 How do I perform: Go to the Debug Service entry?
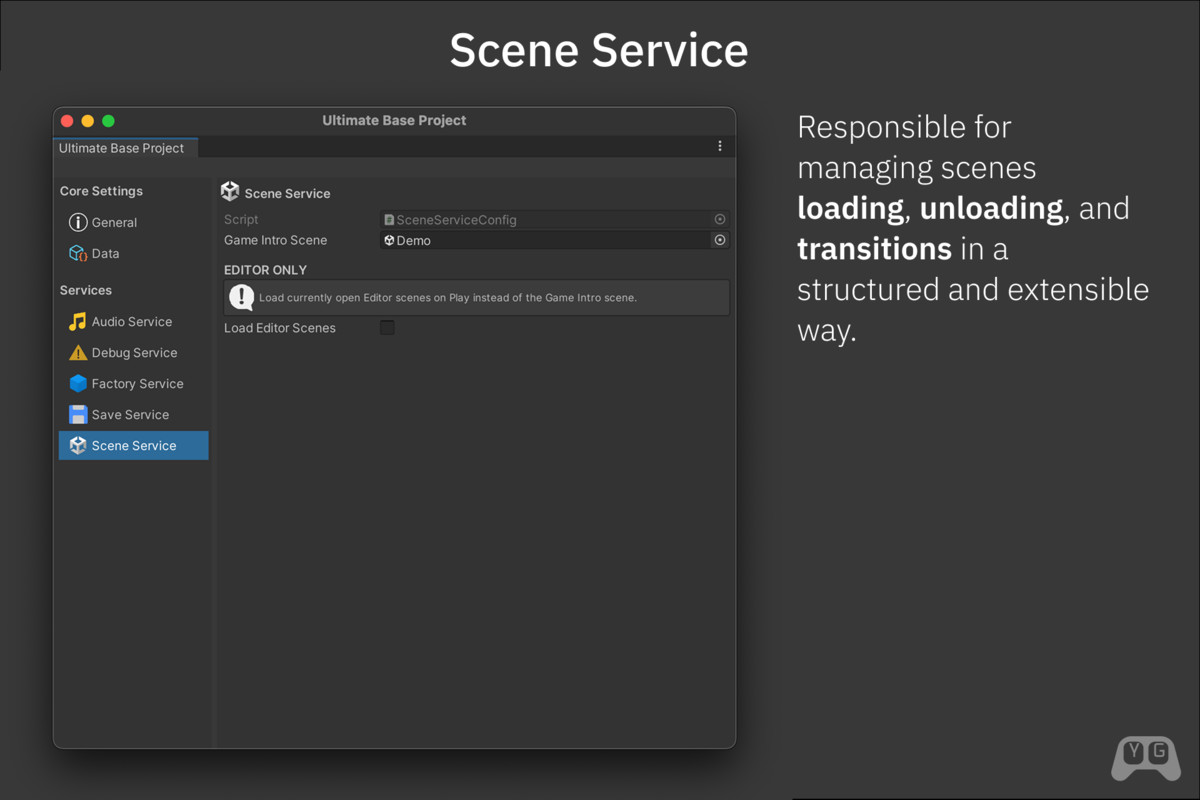pos(134,353)
